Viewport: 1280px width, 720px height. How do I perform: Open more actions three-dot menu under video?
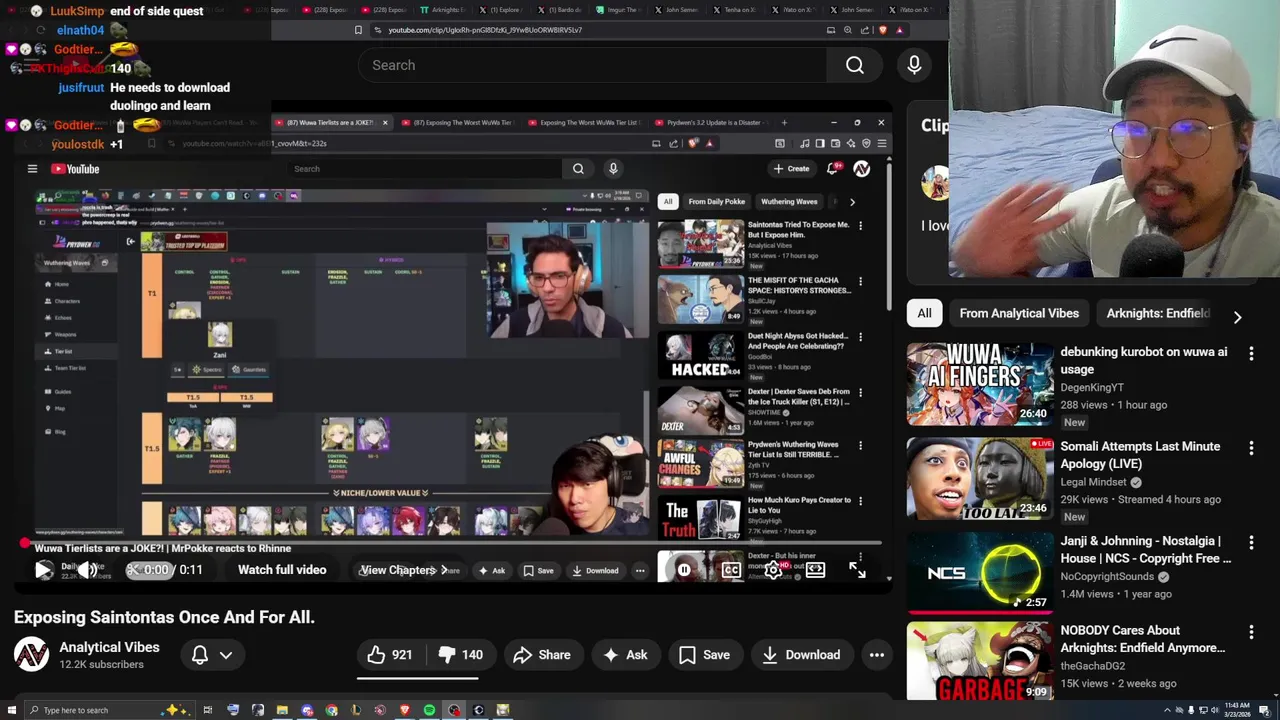(x=877, y=655)
